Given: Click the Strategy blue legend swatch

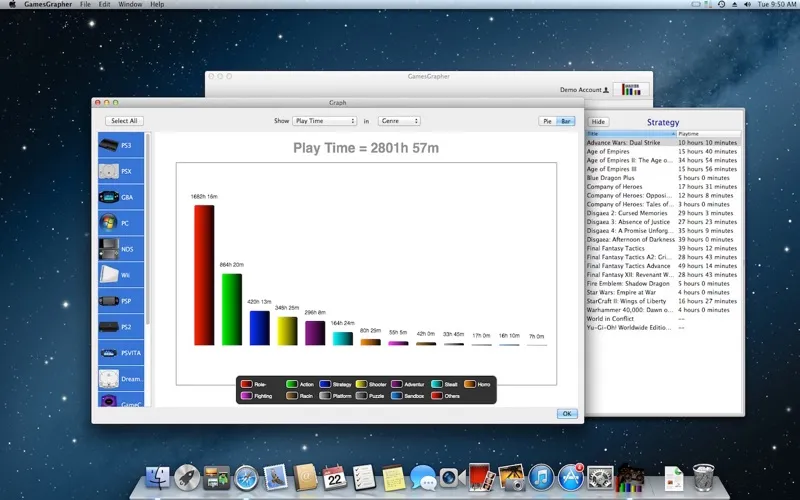Looking at the screenshot, I should tap(325, 384).
